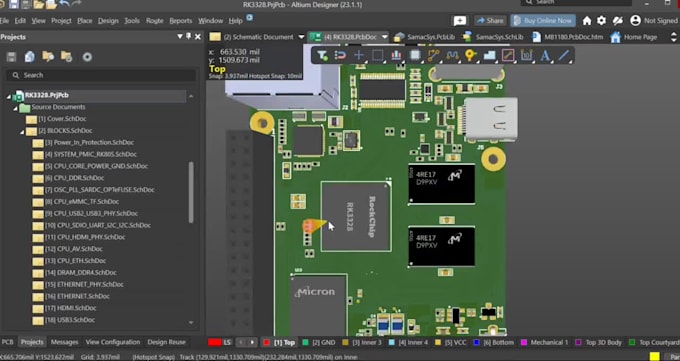
Task: Click the notifications muted icon
Action: click(618, 20)
